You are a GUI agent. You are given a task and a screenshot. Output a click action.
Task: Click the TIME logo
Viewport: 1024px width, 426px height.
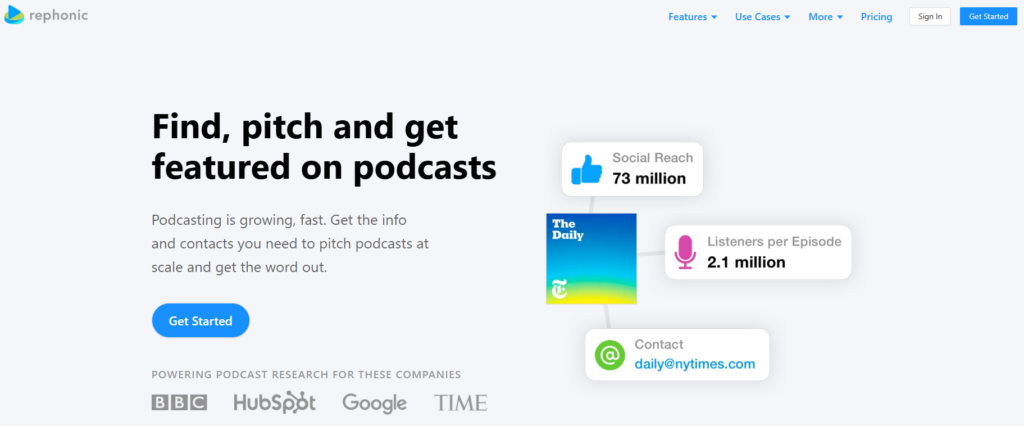[460, 403]
